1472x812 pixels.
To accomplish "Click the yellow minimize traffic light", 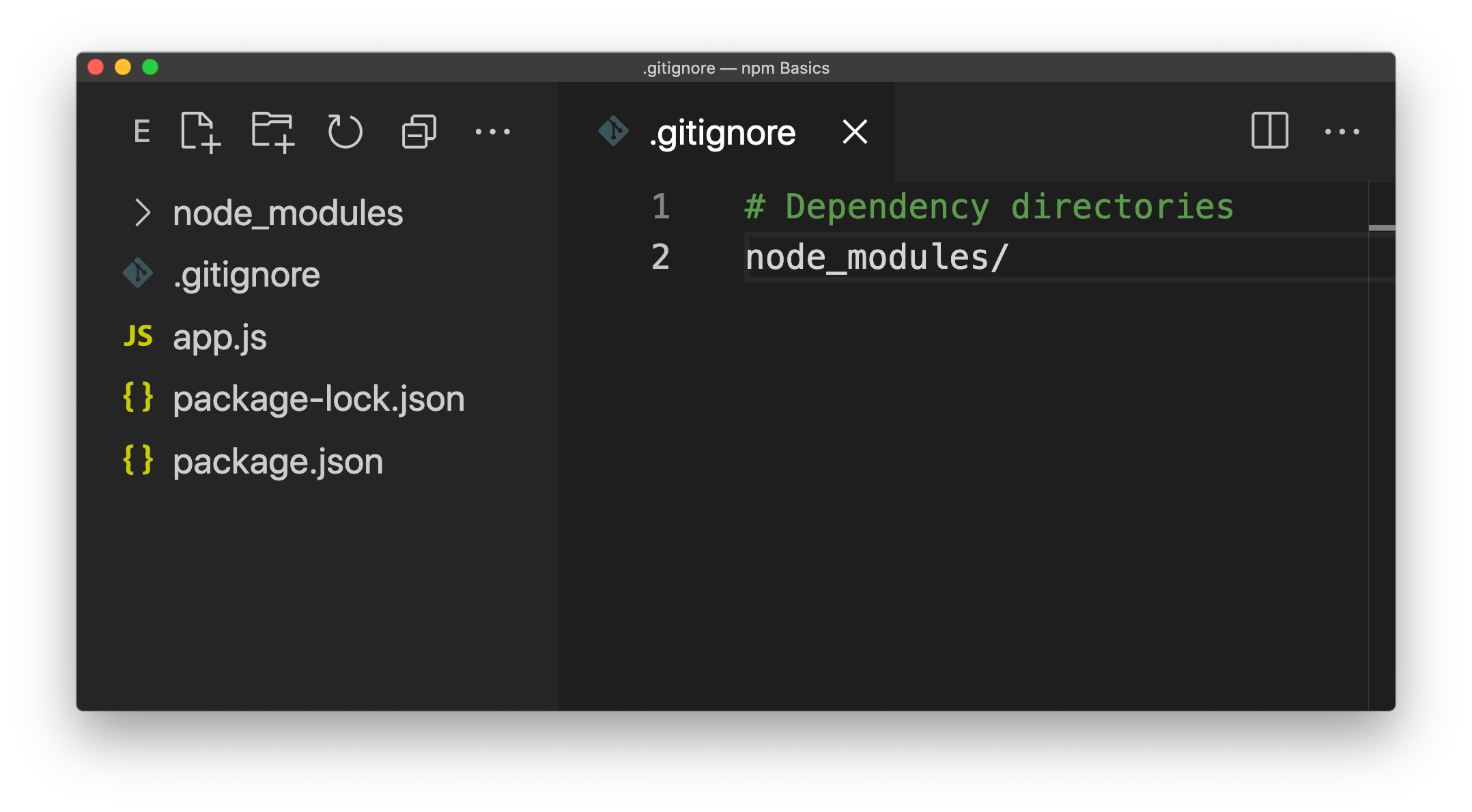I will point(124,67).
